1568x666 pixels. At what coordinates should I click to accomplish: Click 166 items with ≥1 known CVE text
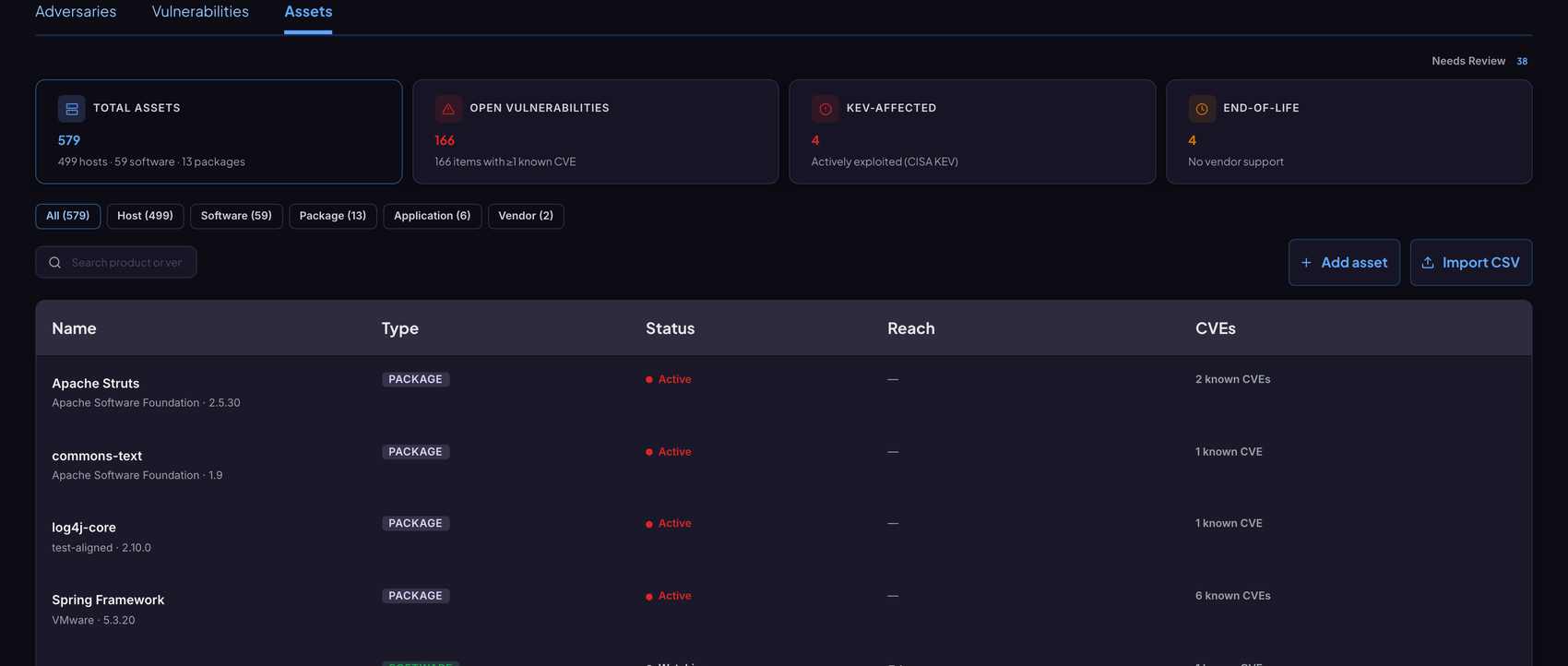(505, 161)
